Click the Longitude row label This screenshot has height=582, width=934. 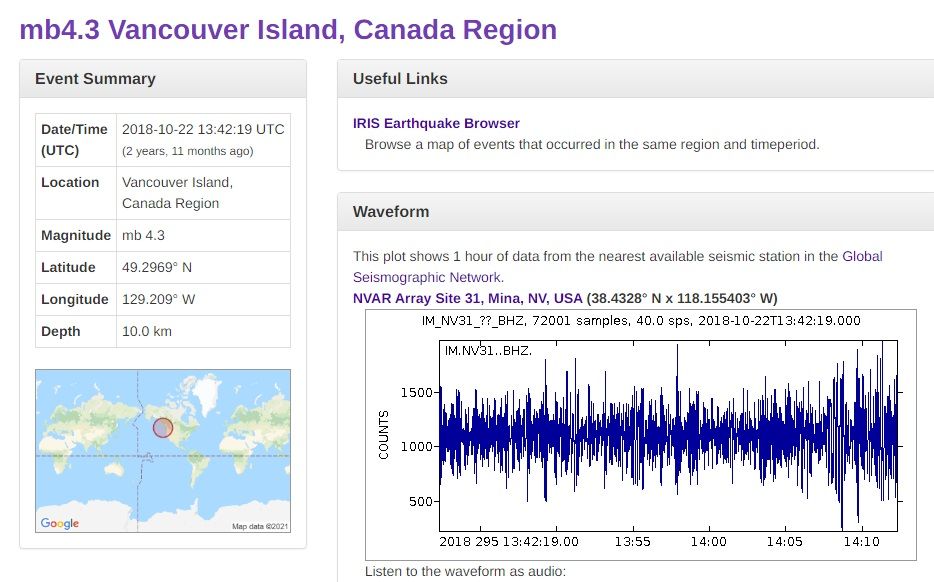74,300
